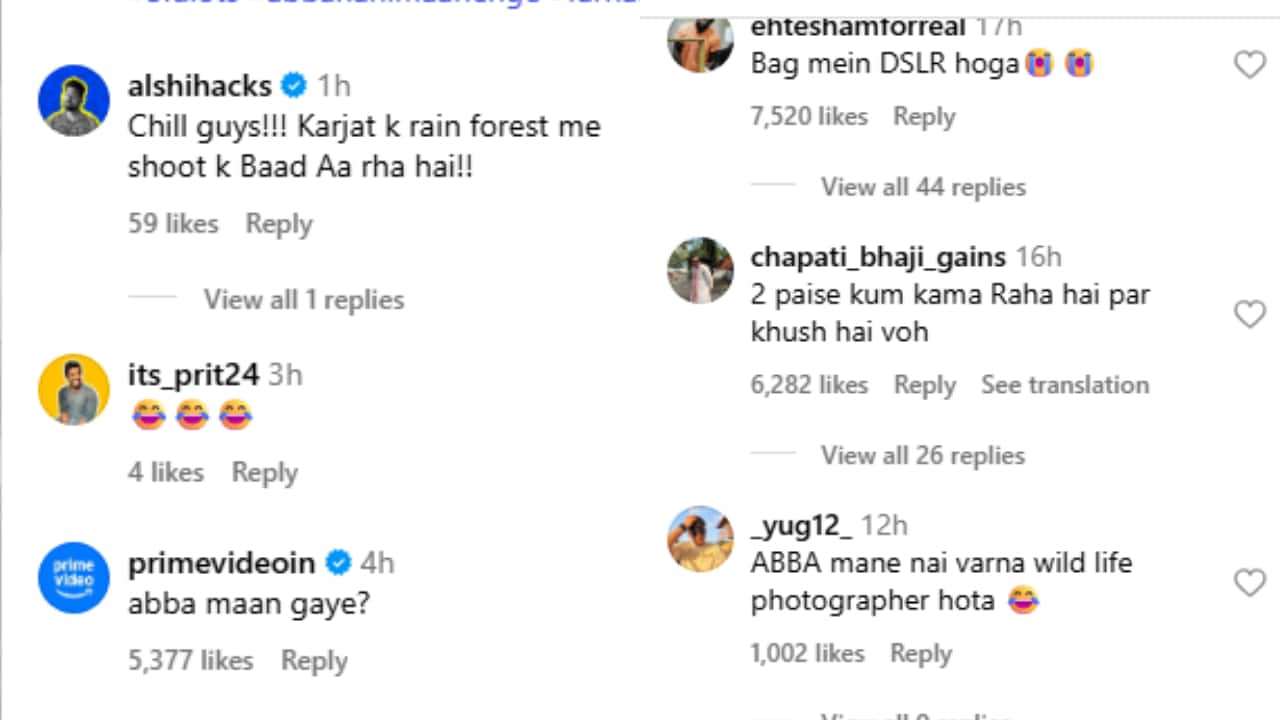Click alshihacks verified badge
The width and height of the screenshot is (1280, 720).
pos(294,86)
